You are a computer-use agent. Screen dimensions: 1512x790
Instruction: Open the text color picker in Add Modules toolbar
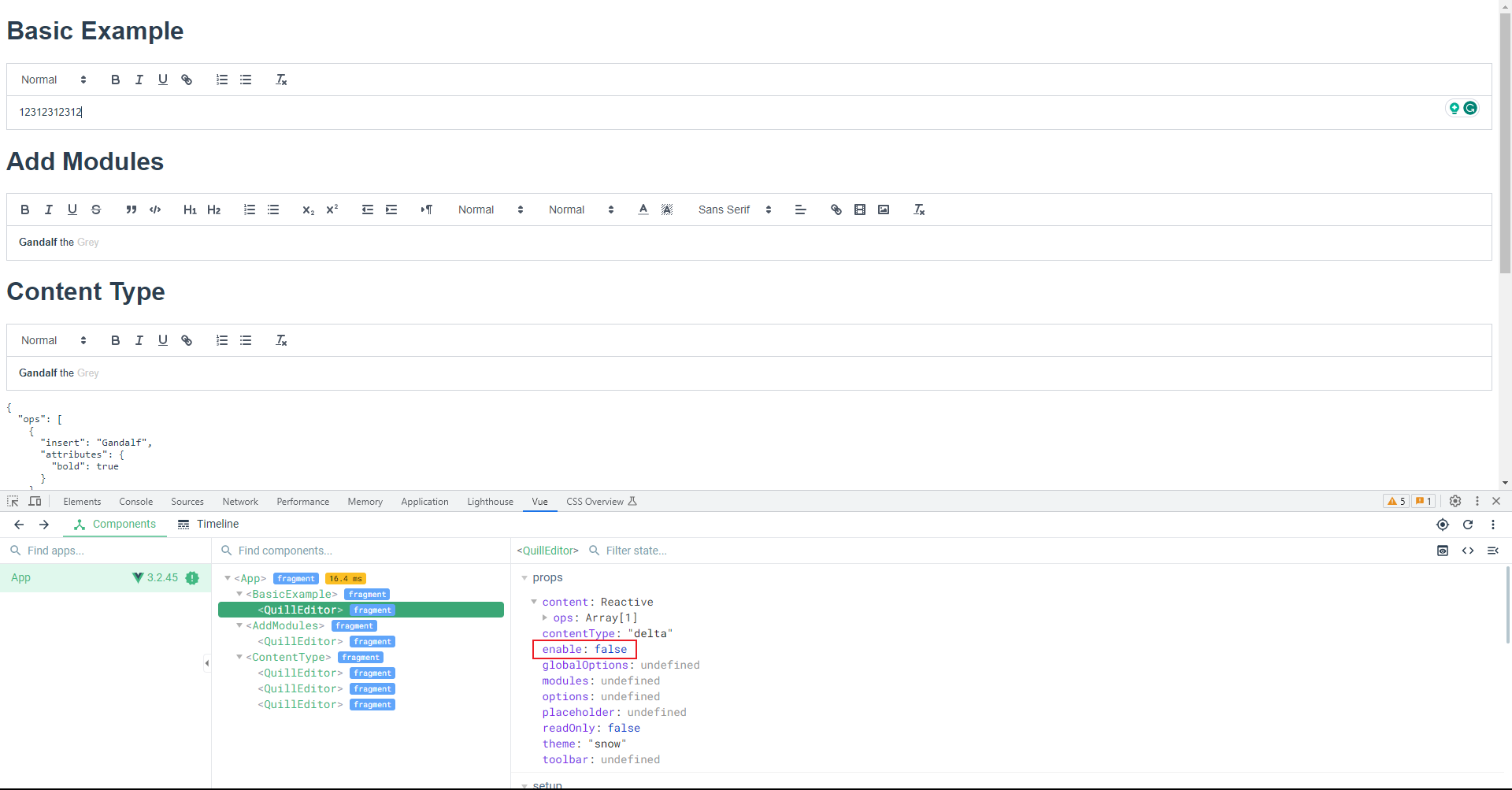click(643, 210)
